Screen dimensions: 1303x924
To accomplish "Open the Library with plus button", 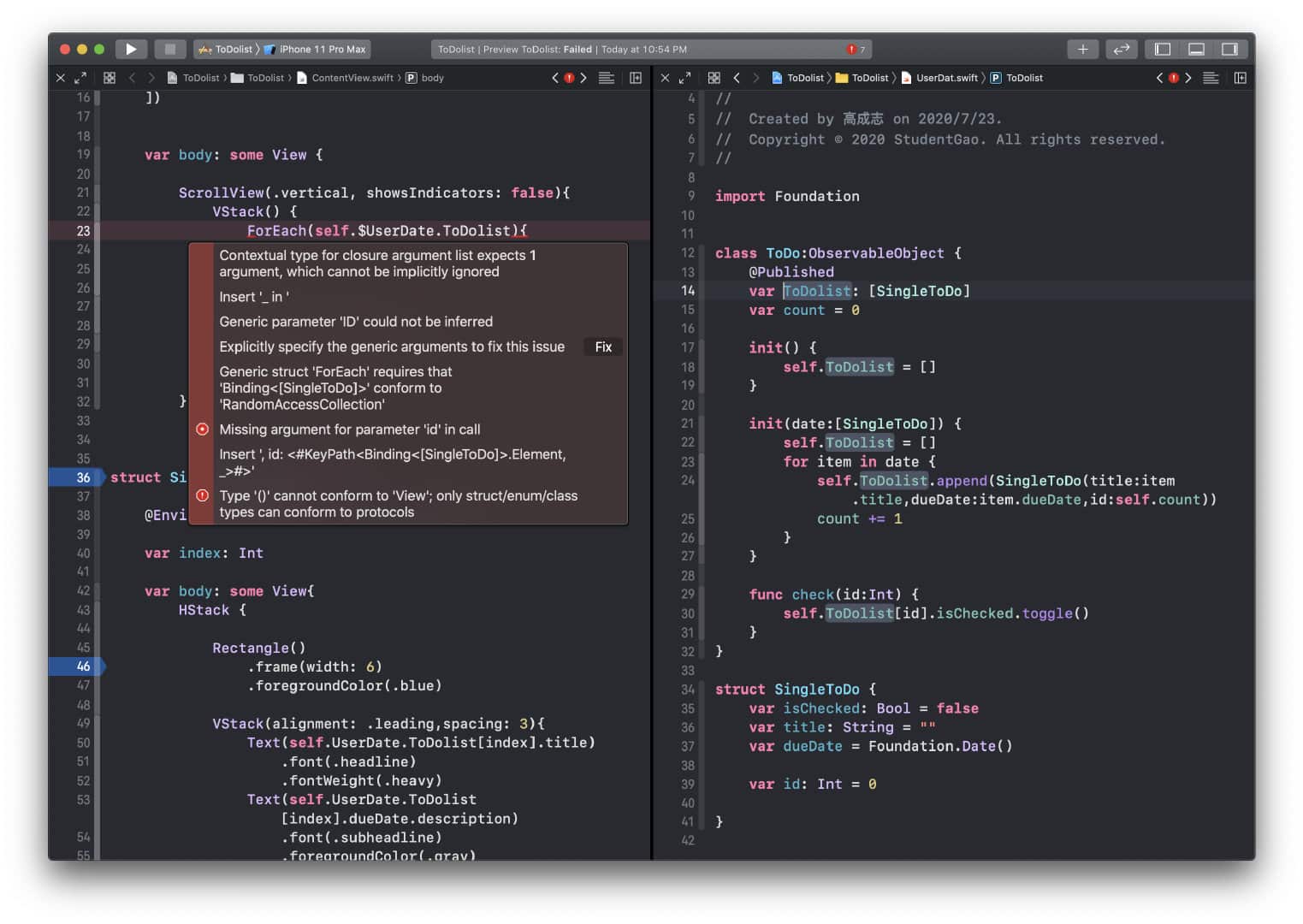I will [x=1082, y=50].
